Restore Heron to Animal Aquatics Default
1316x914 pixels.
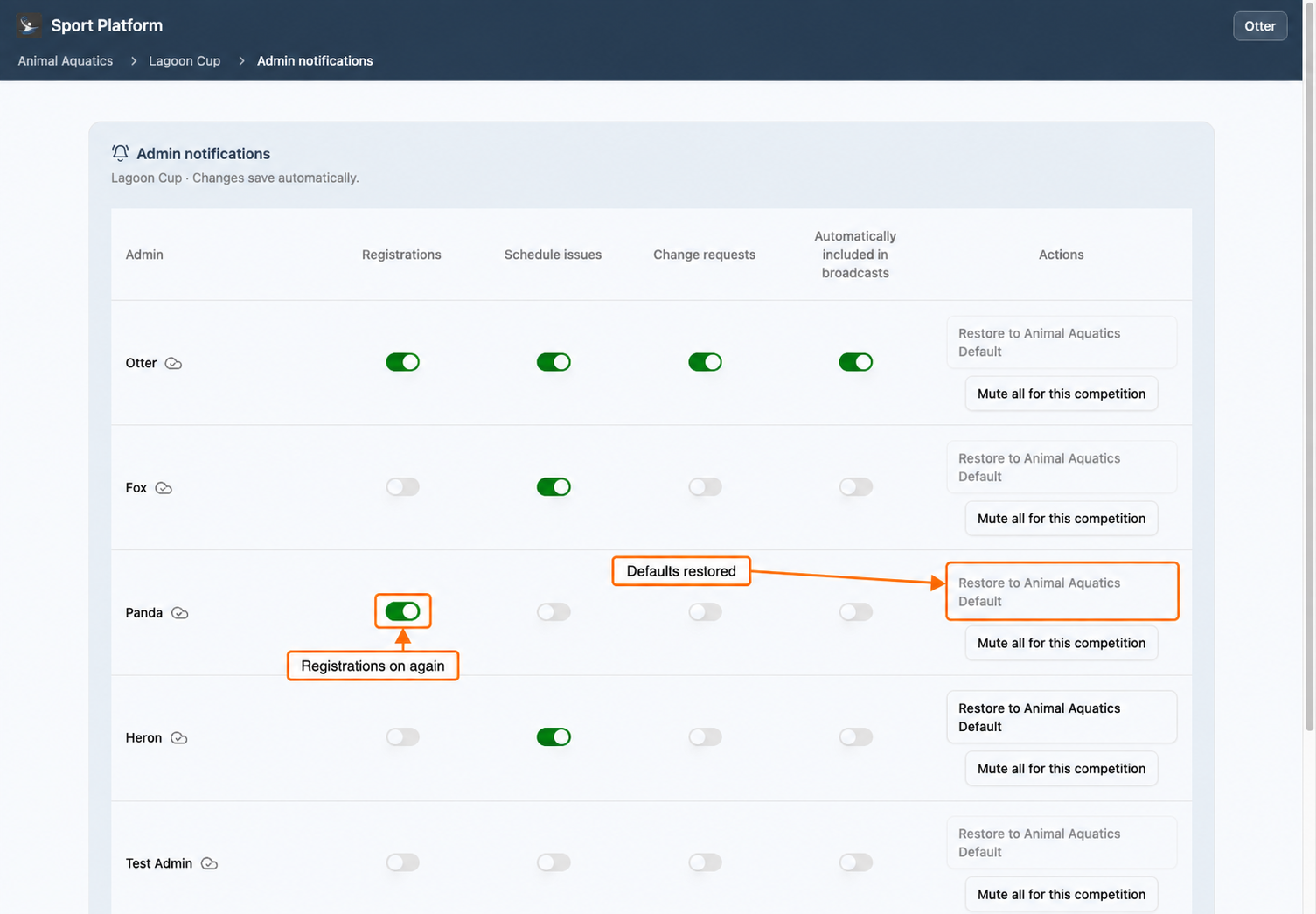click(1062, 717)
